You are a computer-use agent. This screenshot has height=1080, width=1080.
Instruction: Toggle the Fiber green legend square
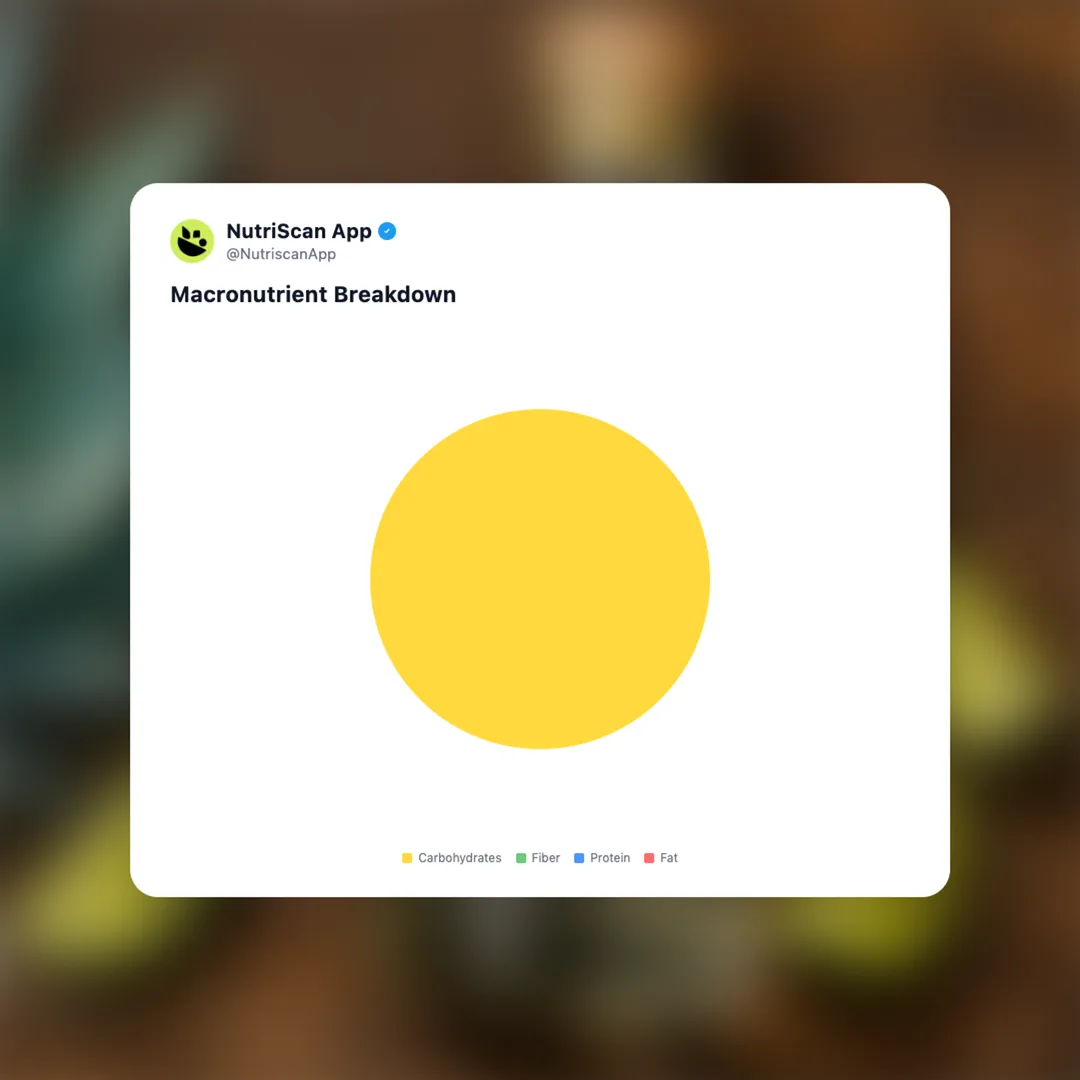pos(521,858)
